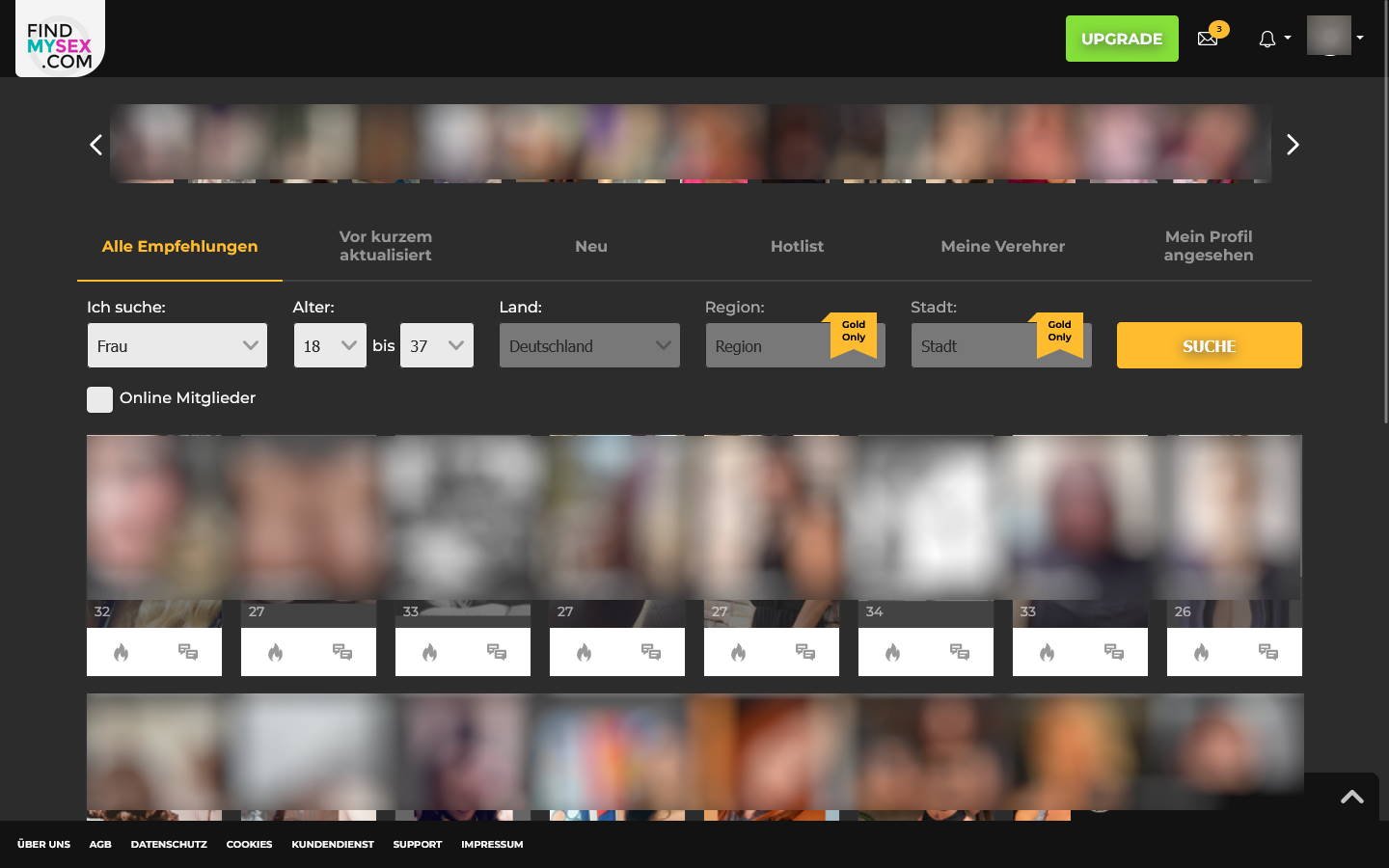Viewport: 1389px width, 868px height.
Task: Open profile thumbnail aged 34
Action: point(926,530)
